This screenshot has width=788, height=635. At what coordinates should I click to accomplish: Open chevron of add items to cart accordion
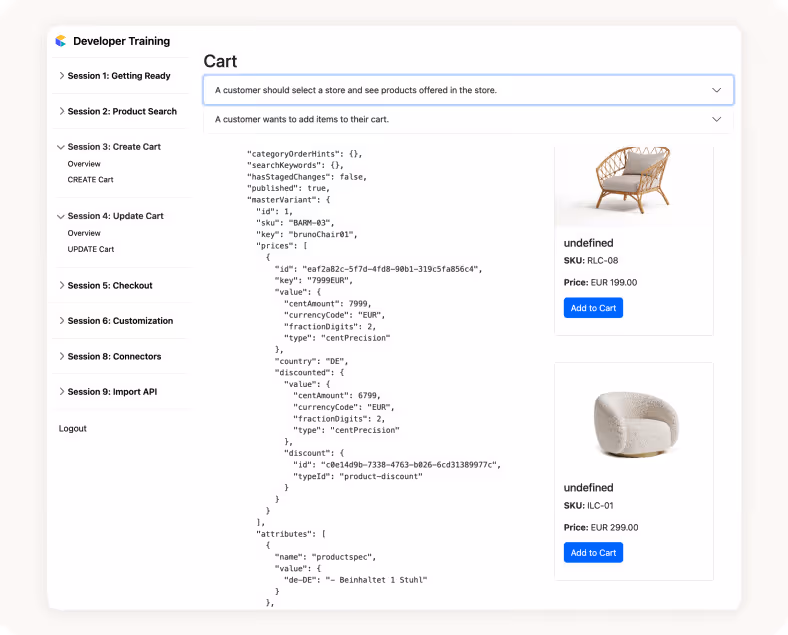(717, 119)
